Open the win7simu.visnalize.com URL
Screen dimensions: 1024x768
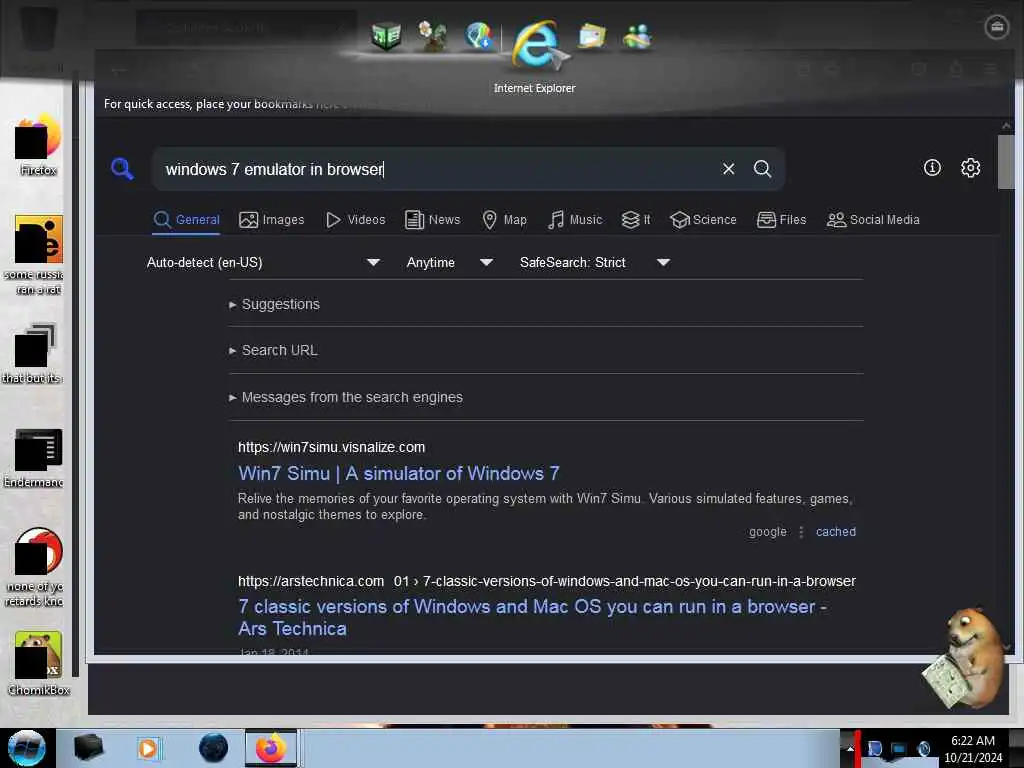[x=331, y=447]
